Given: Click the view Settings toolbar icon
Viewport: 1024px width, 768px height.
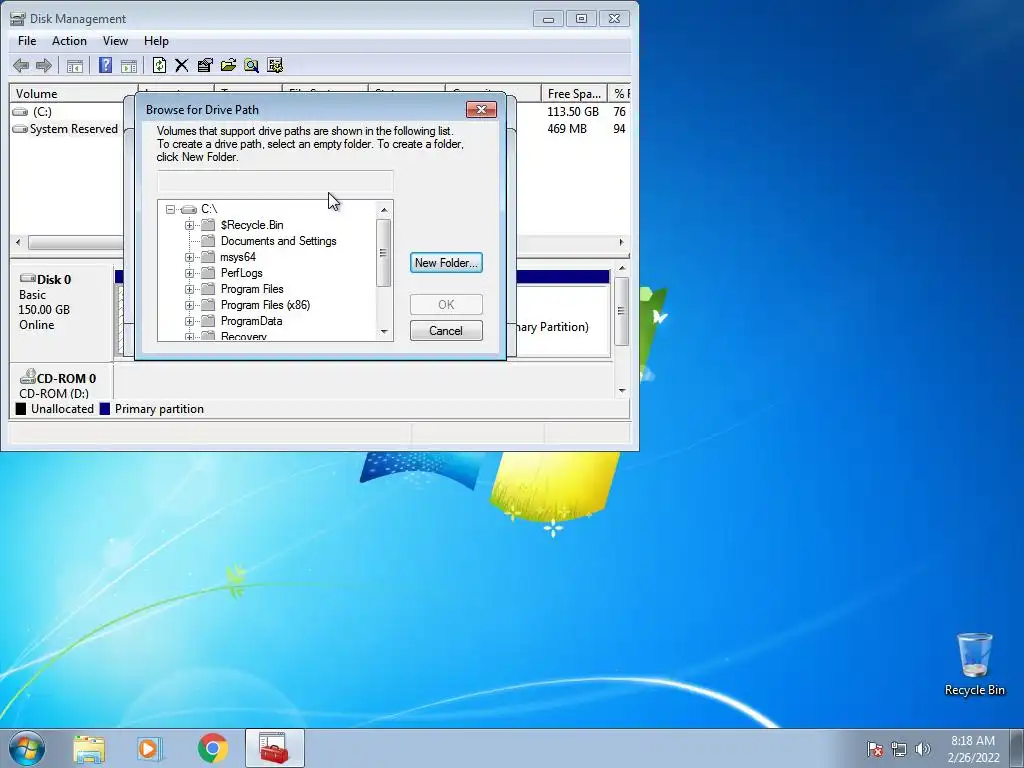Looking at the screenshot, I should 275,65.
